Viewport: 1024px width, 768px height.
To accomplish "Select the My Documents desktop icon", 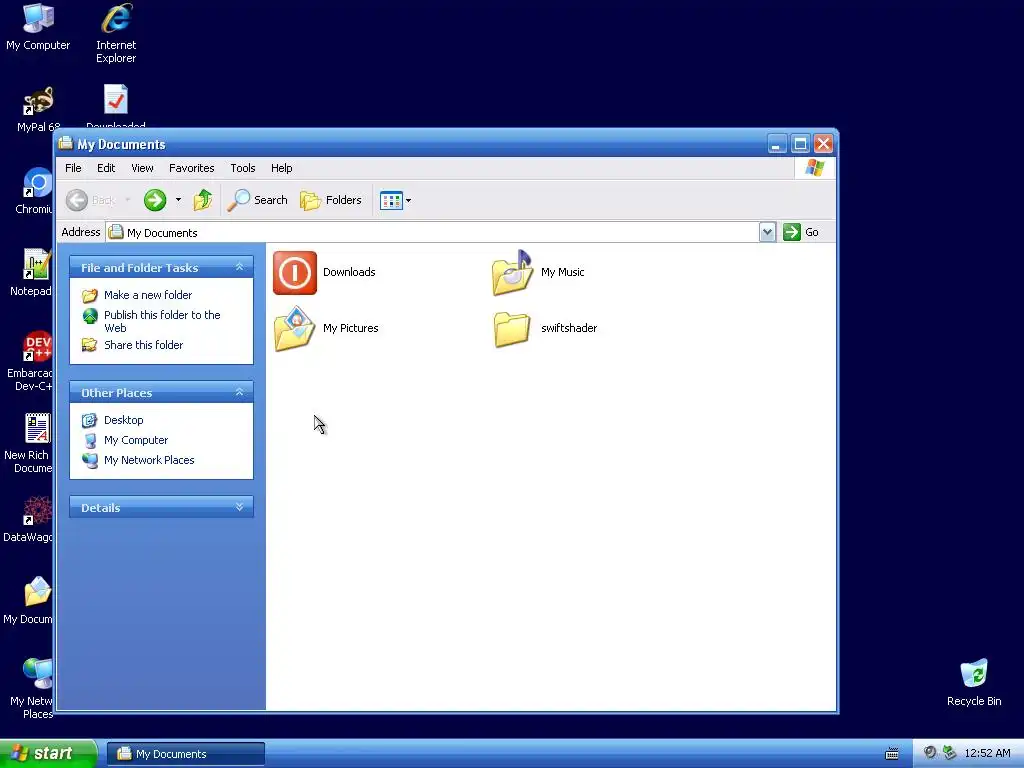I will 29,601.
